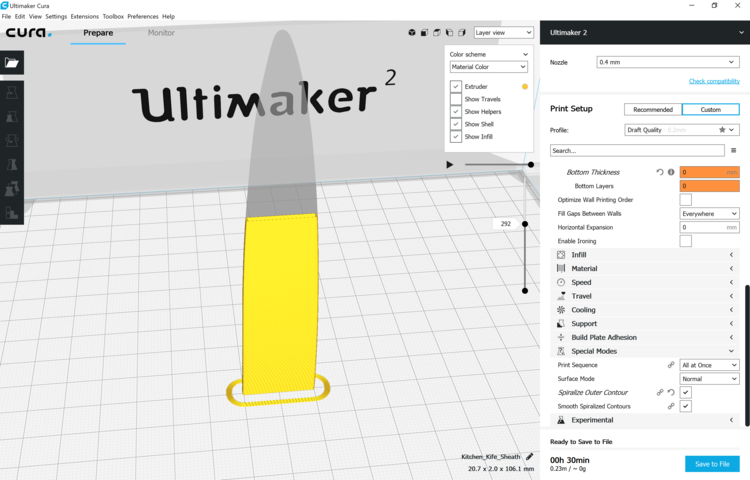The image size is (750, 480).
Task: Select the Mirror tool in left toolbar
Action: coord(11,164)
